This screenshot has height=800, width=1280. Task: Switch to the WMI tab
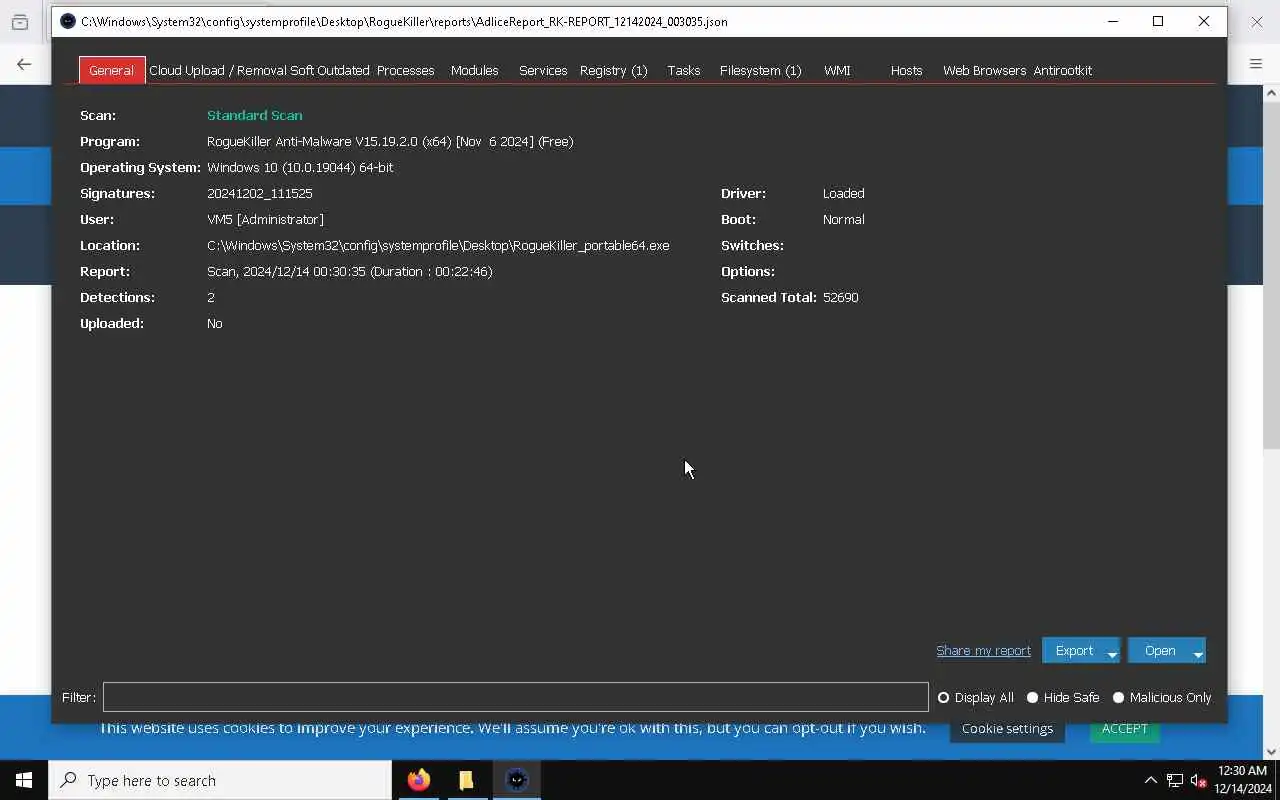(837, 70)
